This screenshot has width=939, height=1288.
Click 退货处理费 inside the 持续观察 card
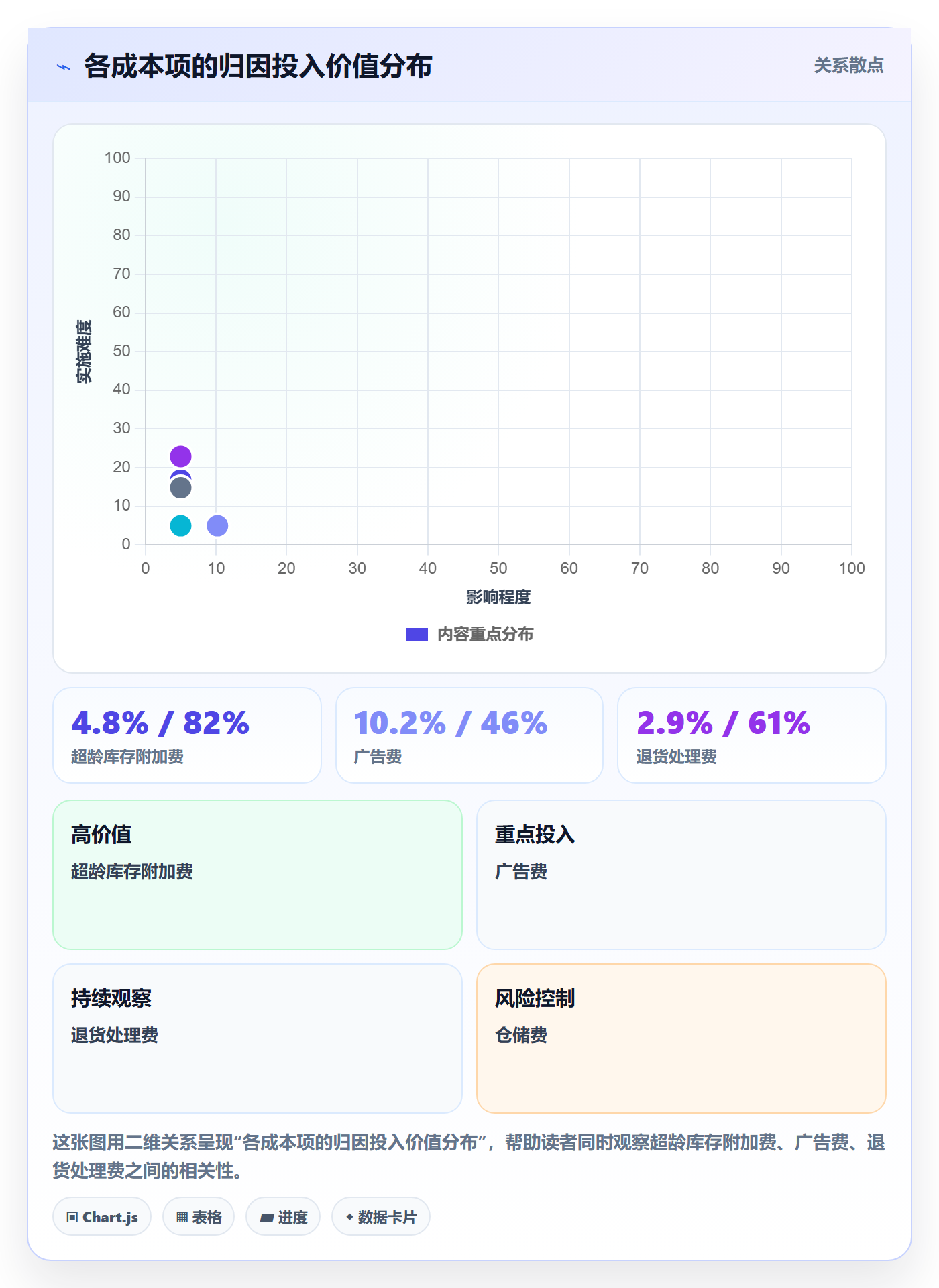click(115, 1035)
